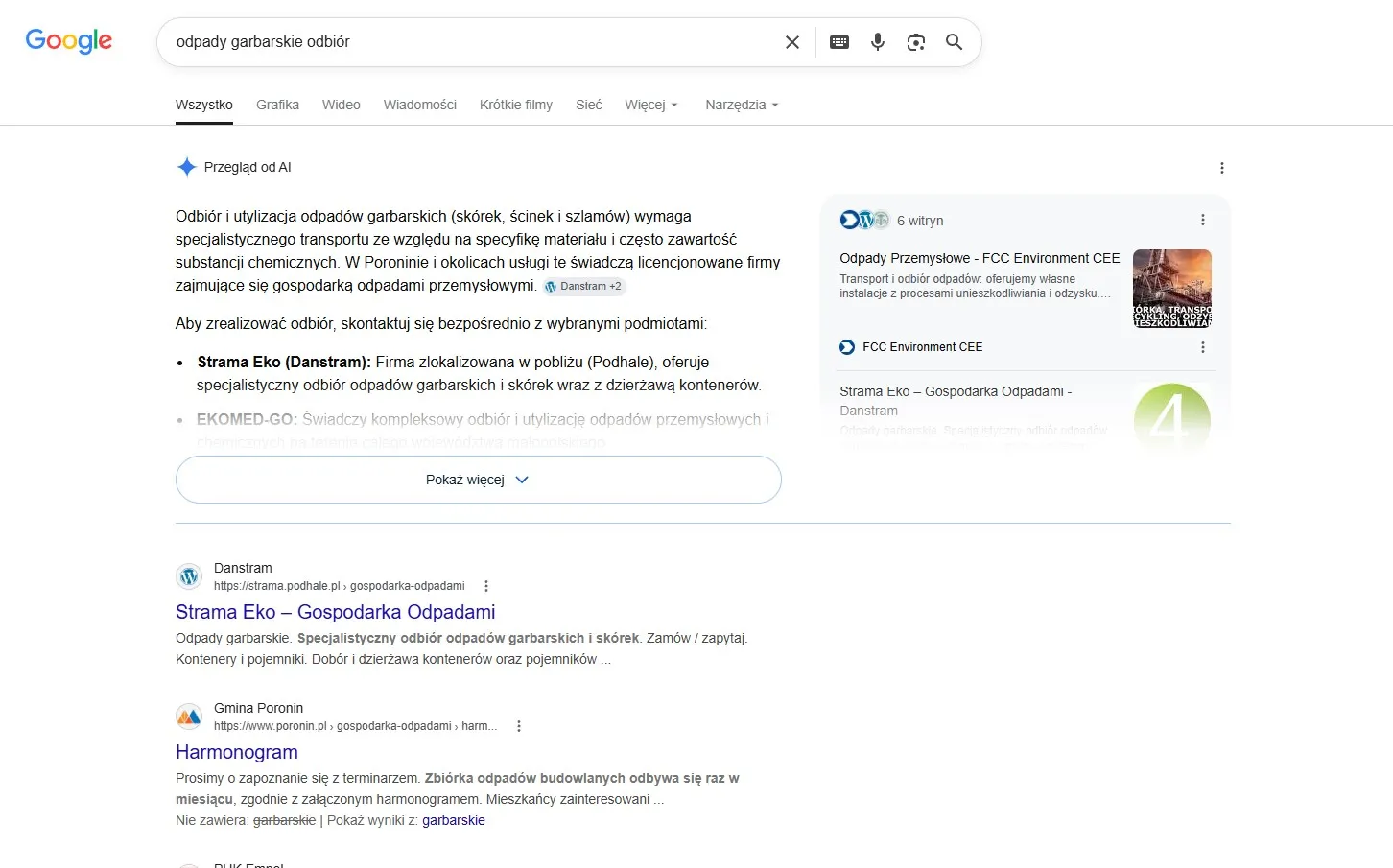This screenshot has width=1393, height=868.
Task: Open three-dot menu for FCC Environment CEE
Action: pos(1203,347)
